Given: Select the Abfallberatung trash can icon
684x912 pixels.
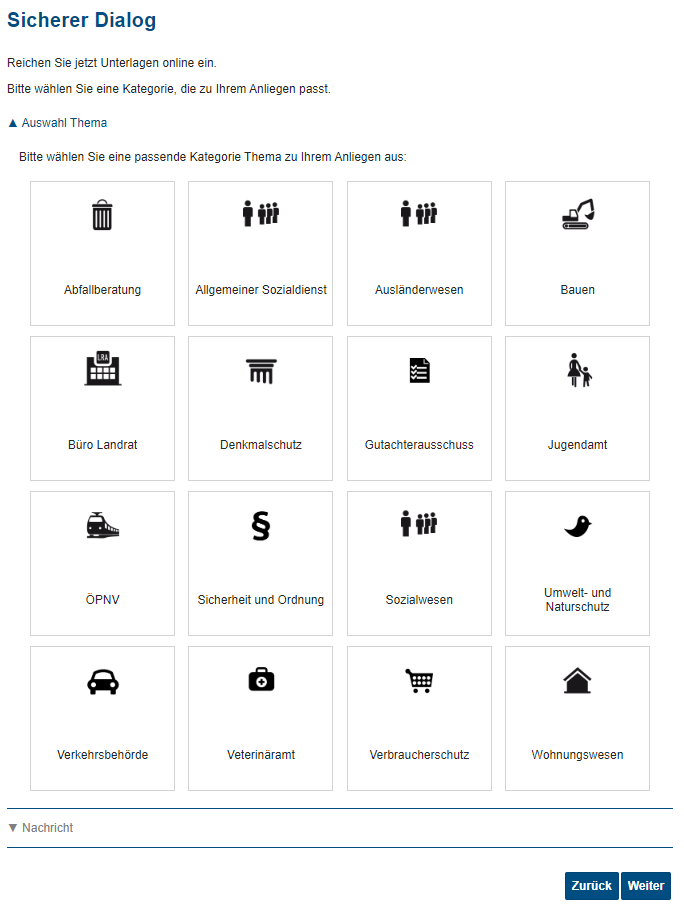Looking at the screenshot, I should (102, 215).
